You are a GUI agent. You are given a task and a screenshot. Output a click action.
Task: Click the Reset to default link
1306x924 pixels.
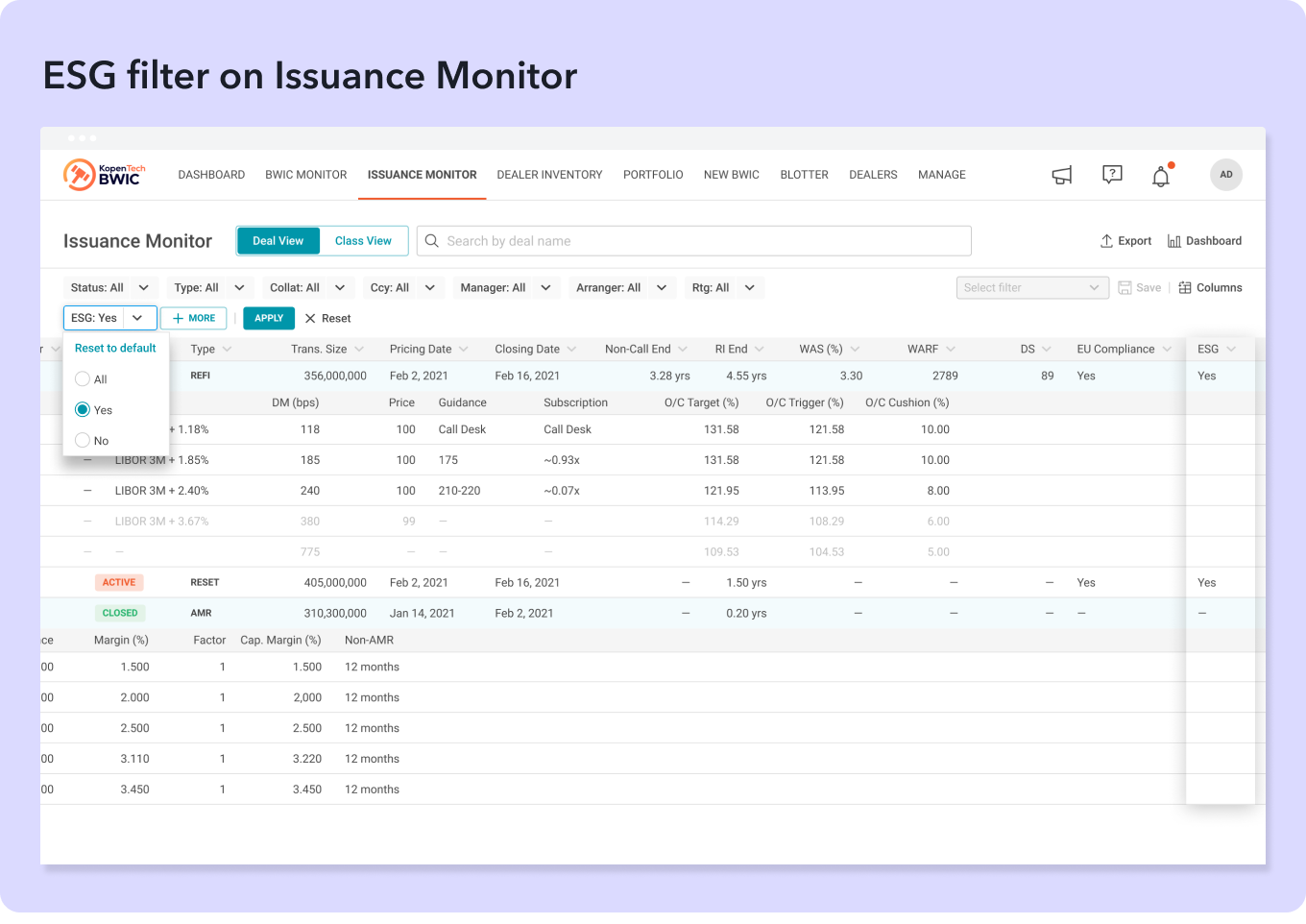(115, 349)
